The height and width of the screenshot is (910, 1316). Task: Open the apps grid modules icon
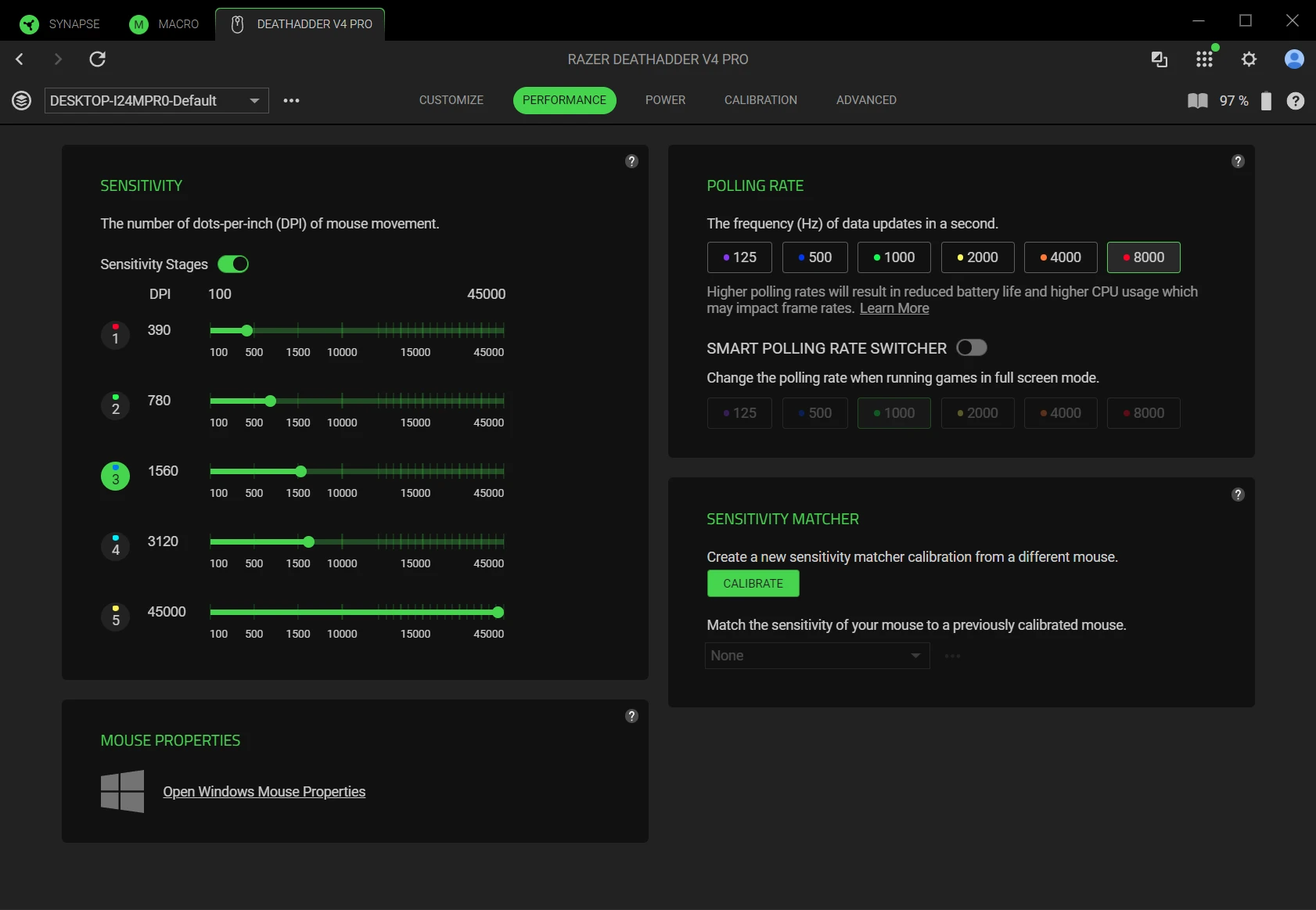click(x=1204, y=59)
